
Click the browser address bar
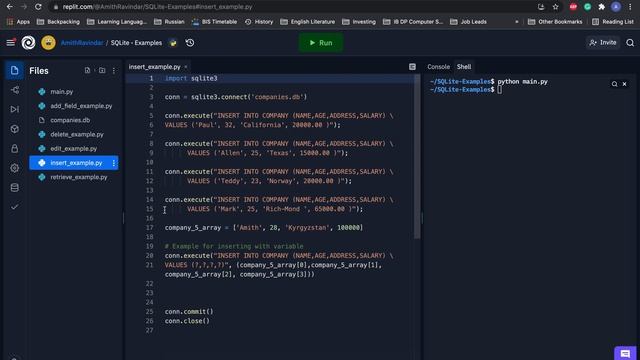[x=294, y=7]
